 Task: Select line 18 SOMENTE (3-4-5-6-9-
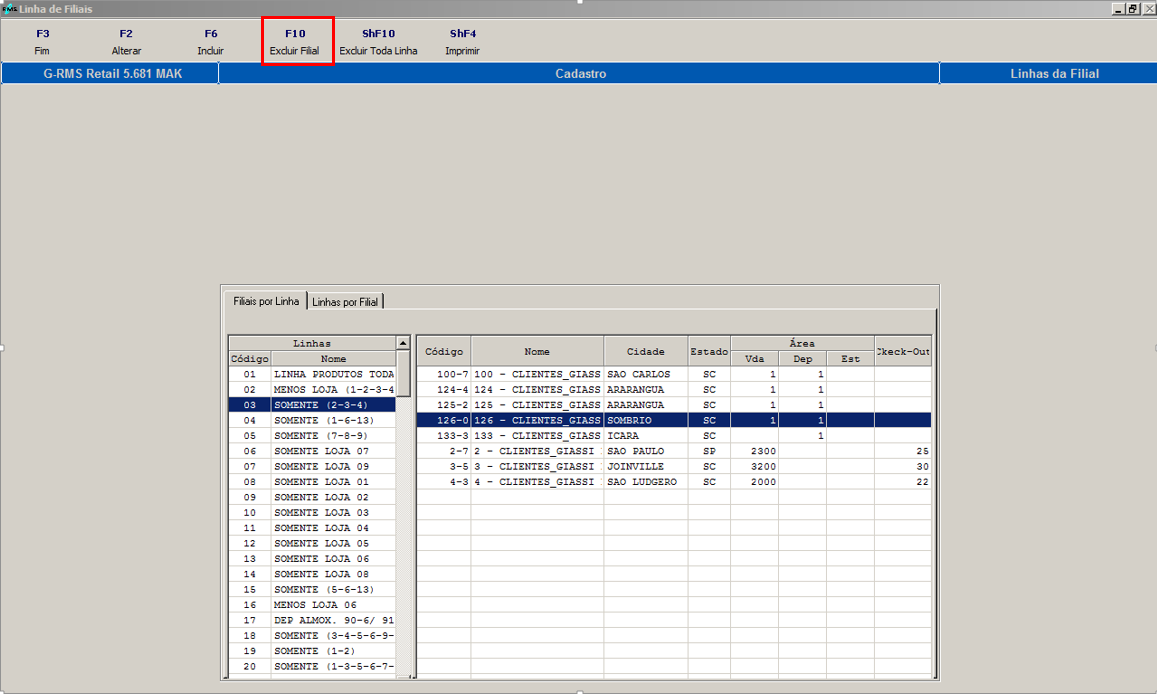tap(312, 635)
